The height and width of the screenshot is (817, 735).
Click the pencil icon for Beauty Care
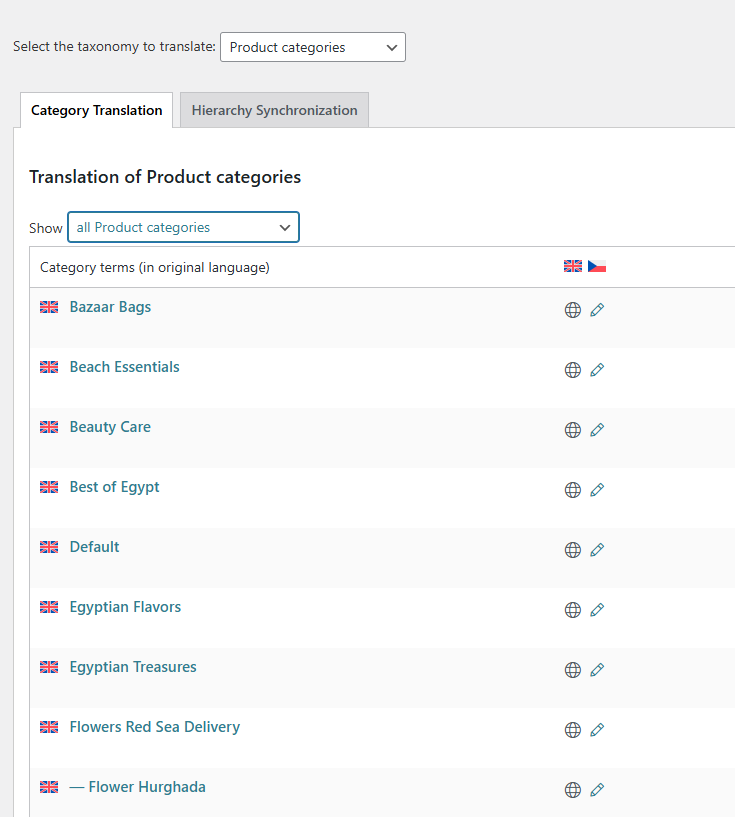coord(597,430)
